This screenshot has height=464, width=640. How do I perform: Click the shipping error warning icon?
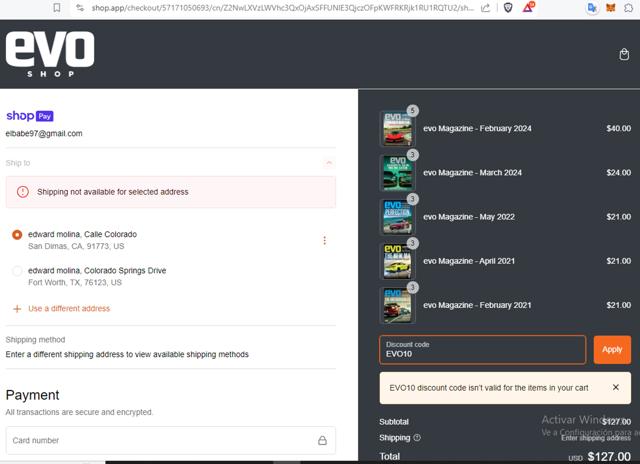pyautogui.click(x=23, y=192)
